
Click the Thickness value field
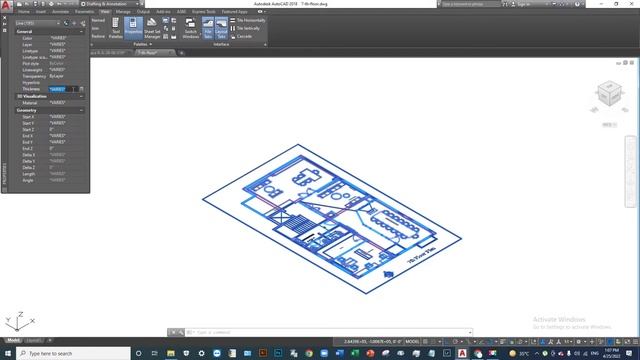click(x=63, y=89)
